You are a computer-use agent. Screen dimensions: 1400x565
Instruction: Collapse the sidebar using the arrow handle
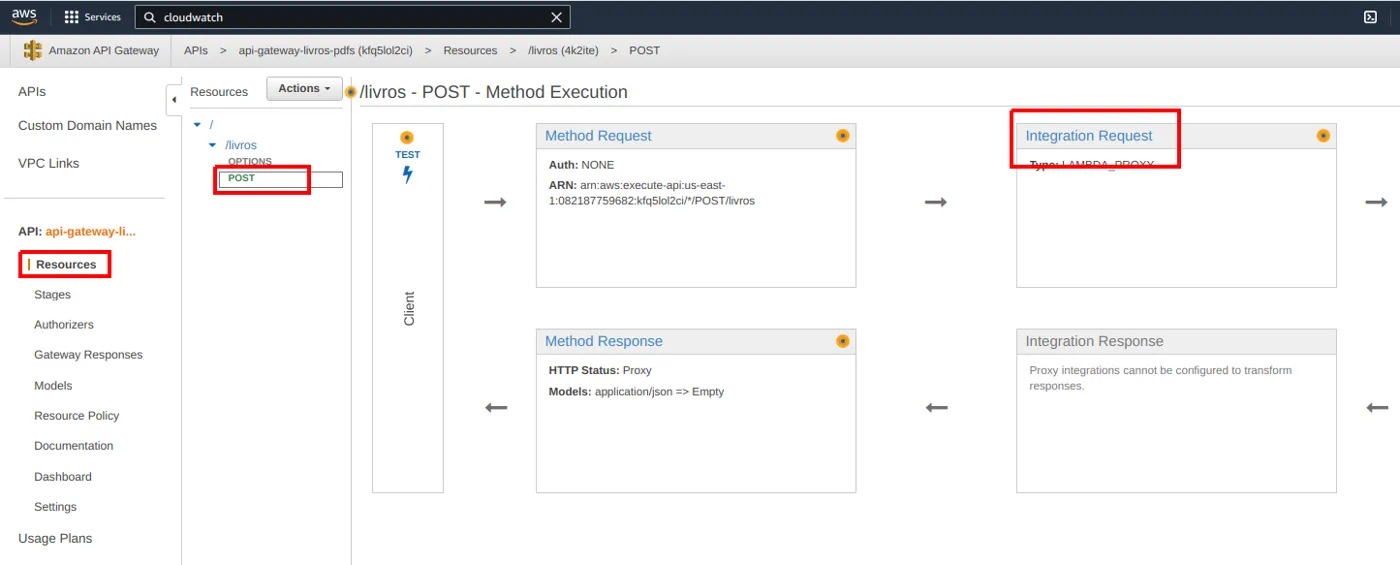coord(173,100)
